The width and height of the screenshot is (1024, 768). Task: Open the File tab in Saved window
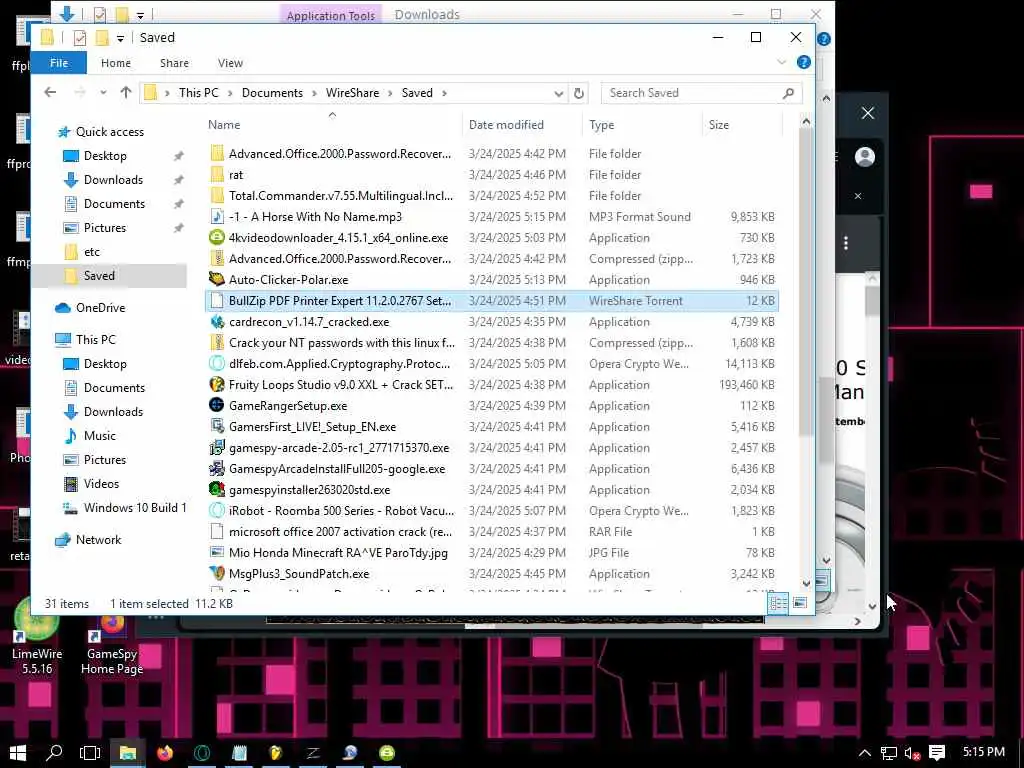click(59, 63)
